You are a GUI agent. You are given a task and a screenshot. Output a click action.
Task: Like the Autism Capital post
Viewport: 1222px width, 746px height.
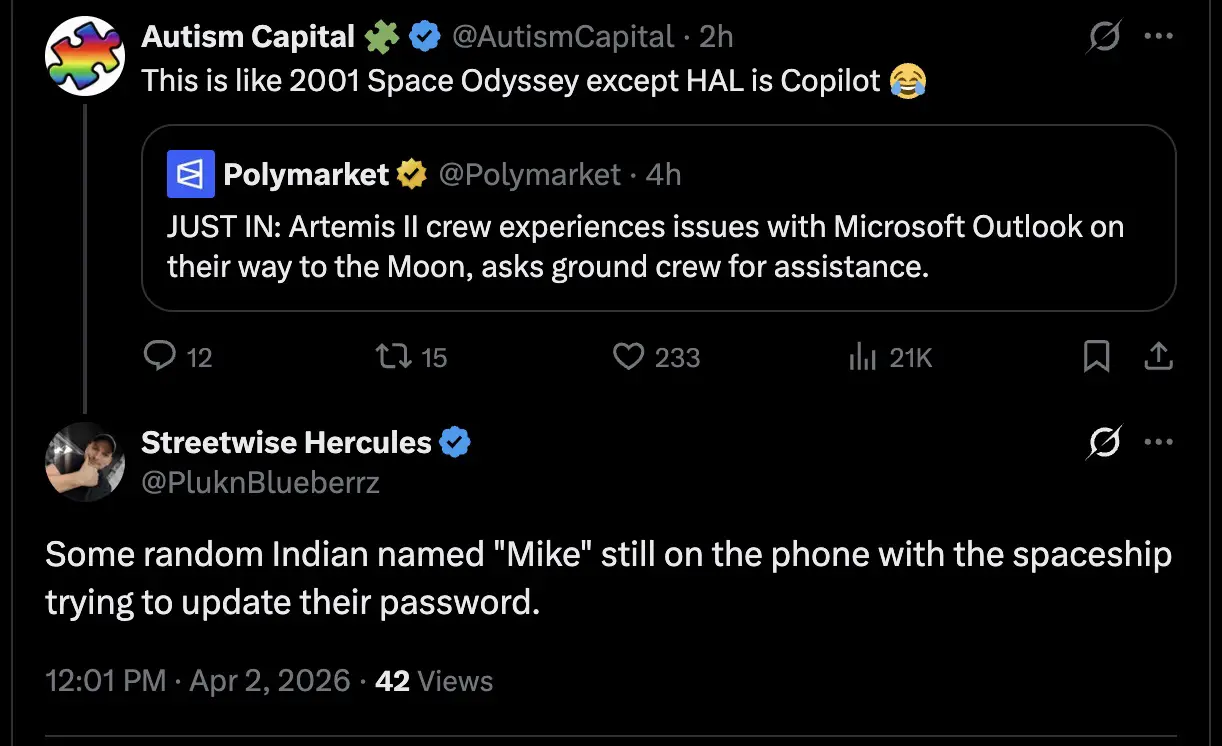coord(628,356)
